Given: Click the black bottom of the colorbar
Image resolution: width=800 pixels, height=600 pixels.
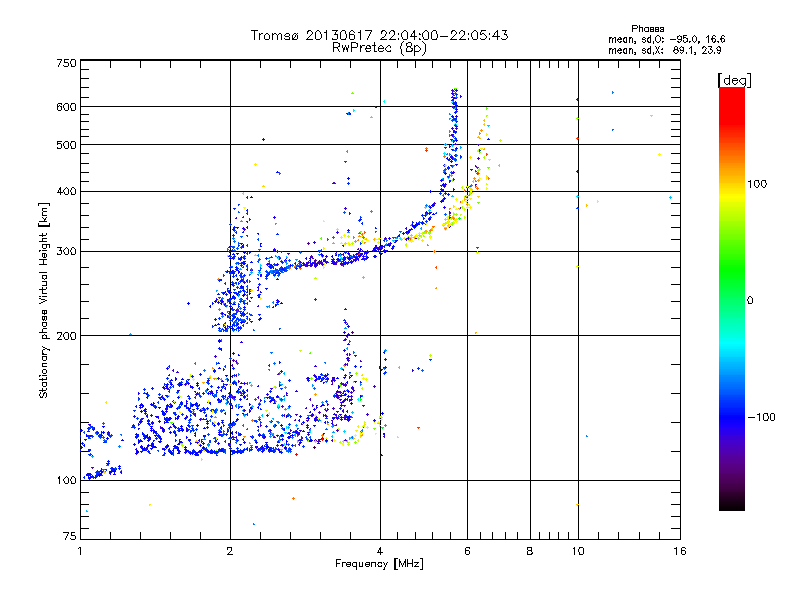Looking at the screenshot, I should click(732, 503).
